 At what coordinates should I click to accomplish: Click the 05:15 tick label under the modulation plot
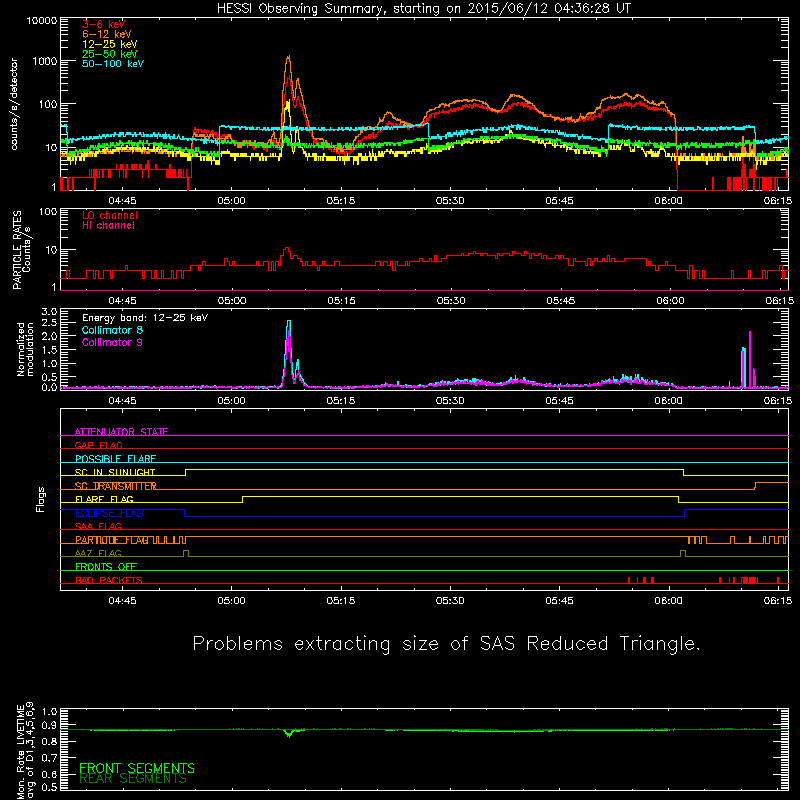341,401
